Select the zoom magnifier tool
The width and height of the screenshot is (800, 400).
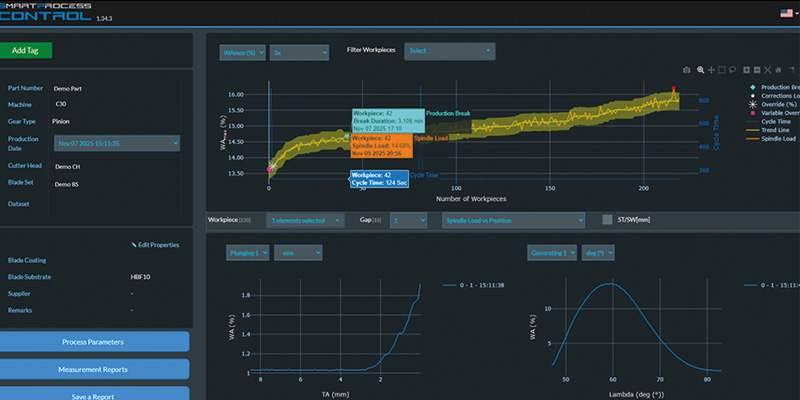[701, 69]
